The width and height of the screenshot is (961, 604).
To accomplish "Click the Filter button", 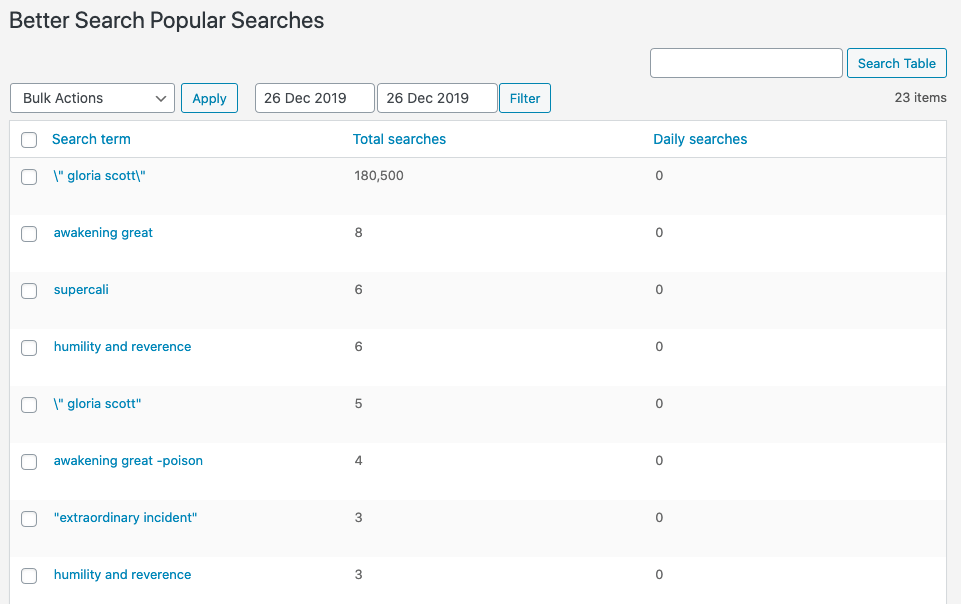I will coord(525,98).
